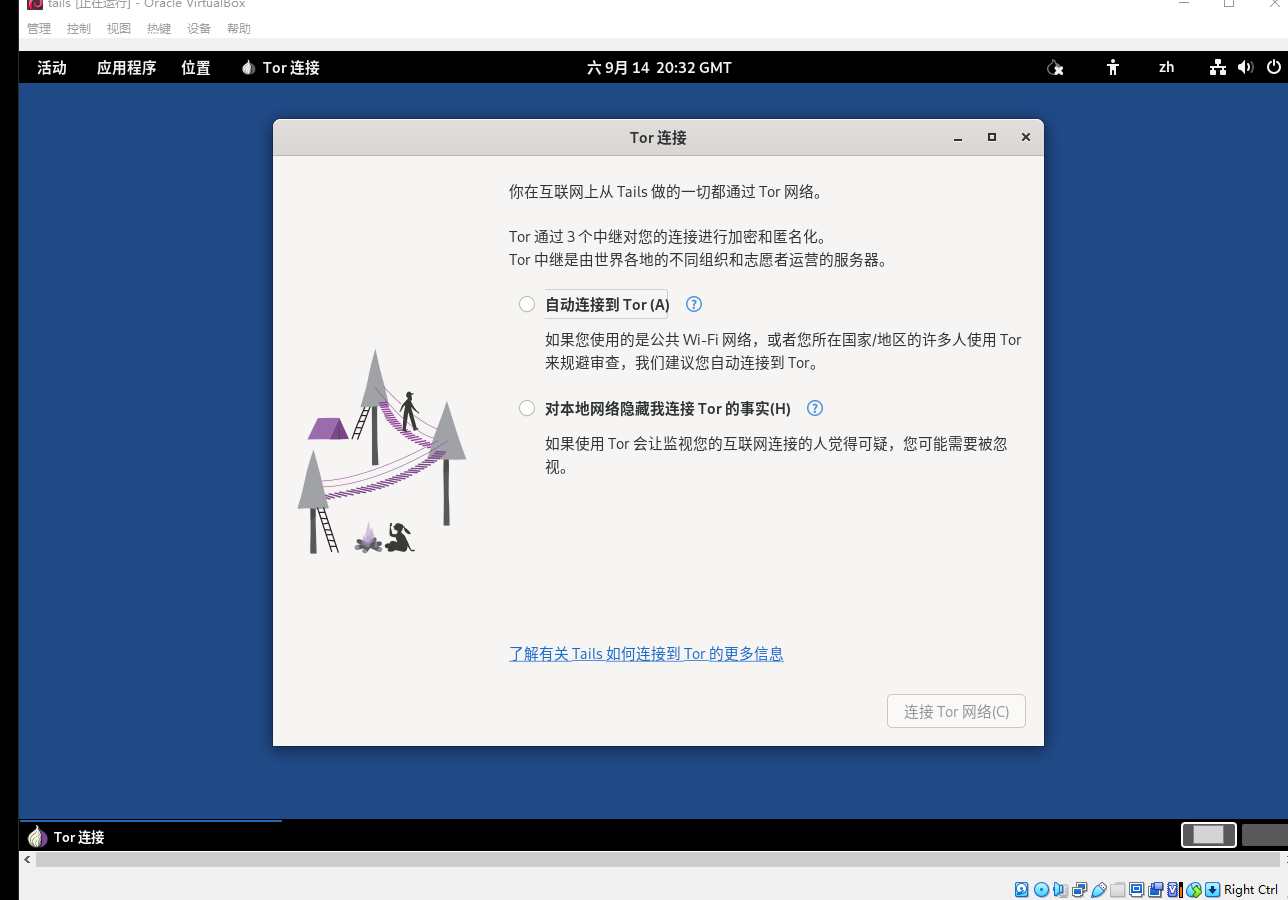This screenshot has width=1288, height=900.
Task: Open the accessibility menu in top bar
Action: [1112, 68]
